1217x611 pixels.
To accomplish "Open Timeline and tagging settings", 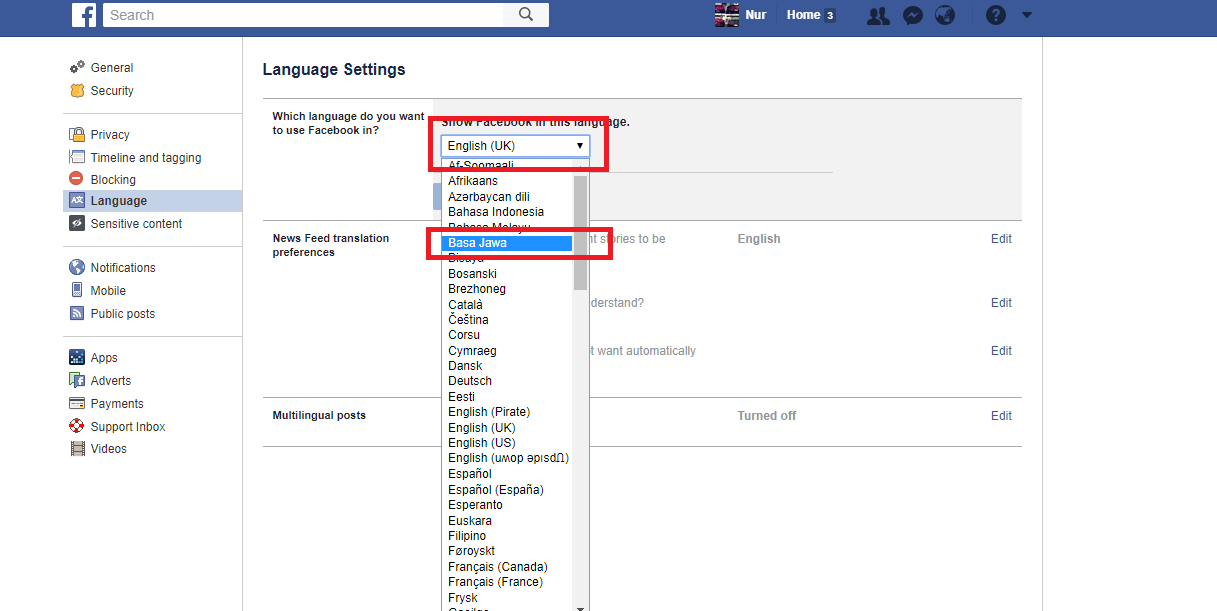I will 146,158.
